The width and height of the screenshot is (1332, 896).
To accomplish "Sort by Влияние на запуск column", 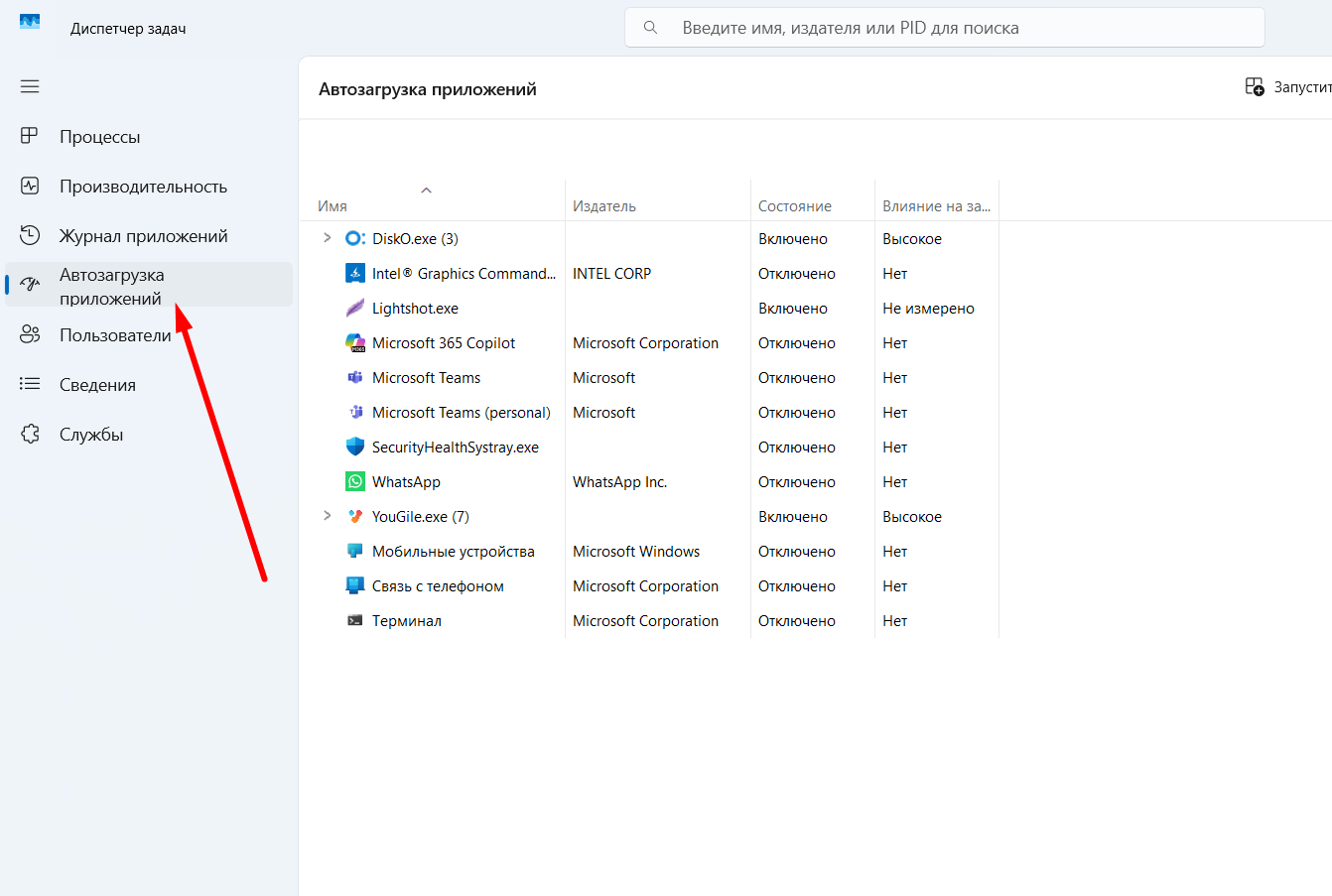I will pos(936,206).
